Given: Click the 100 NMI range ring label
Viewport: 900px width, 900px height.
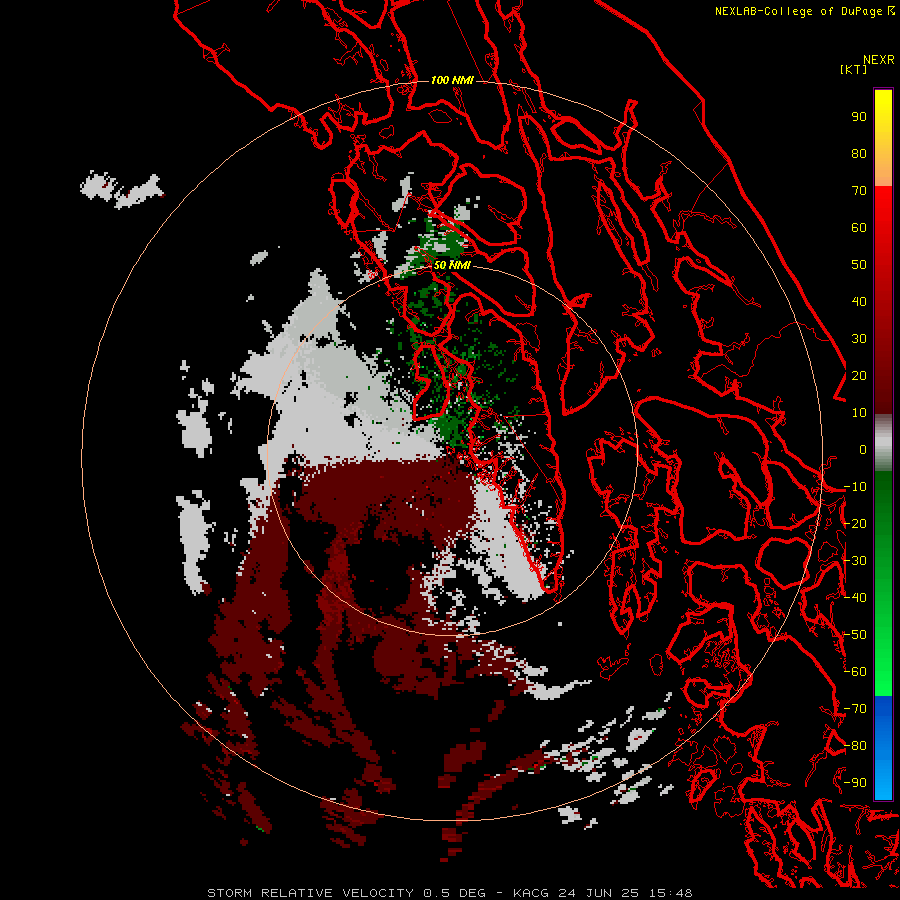Looking at the screenshot, I should (452, 80).
